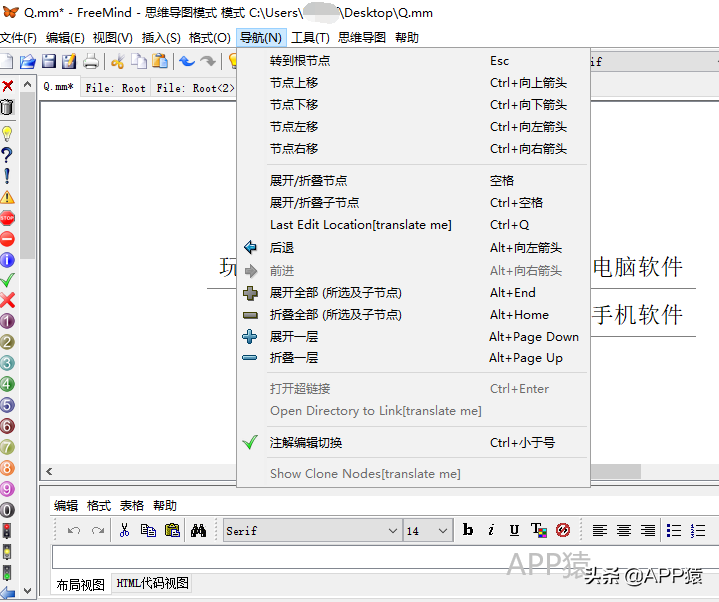
Task: Add the blue info circle icon
Action: [x=7, y=260]
